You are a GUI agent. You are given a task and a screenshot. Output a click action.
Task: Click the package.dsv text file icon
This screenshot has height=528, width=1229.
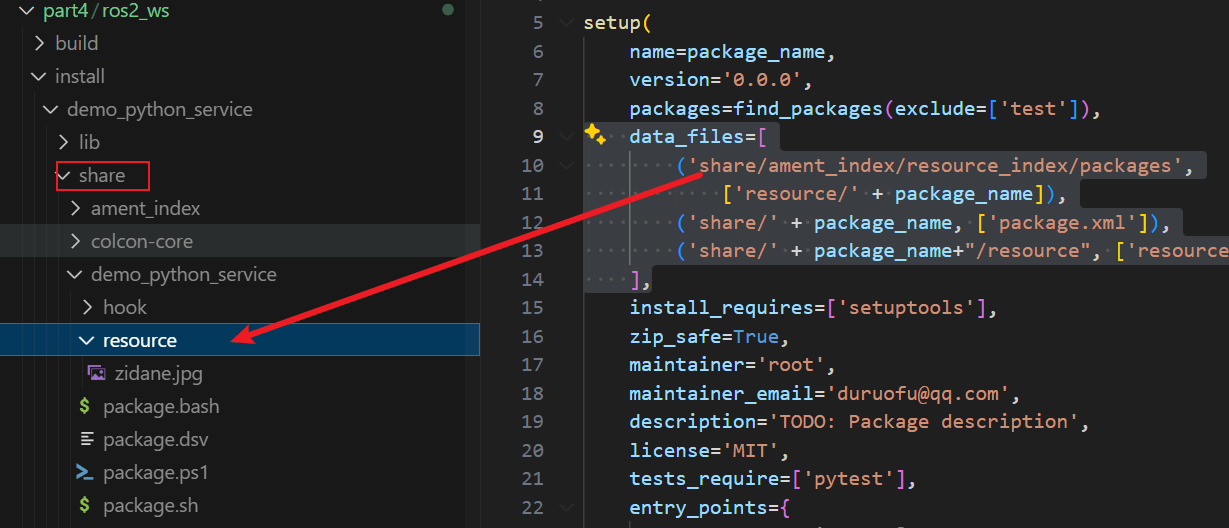86,439
